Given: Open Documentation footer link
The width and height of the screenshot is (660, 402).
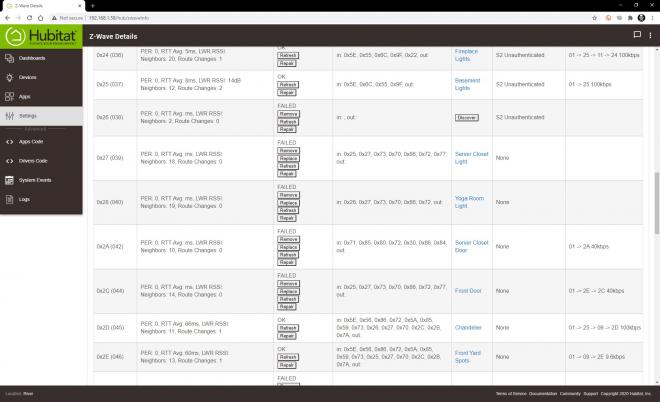Looking at the screenshot, I should pyautogui.click(x=543, y=394).
